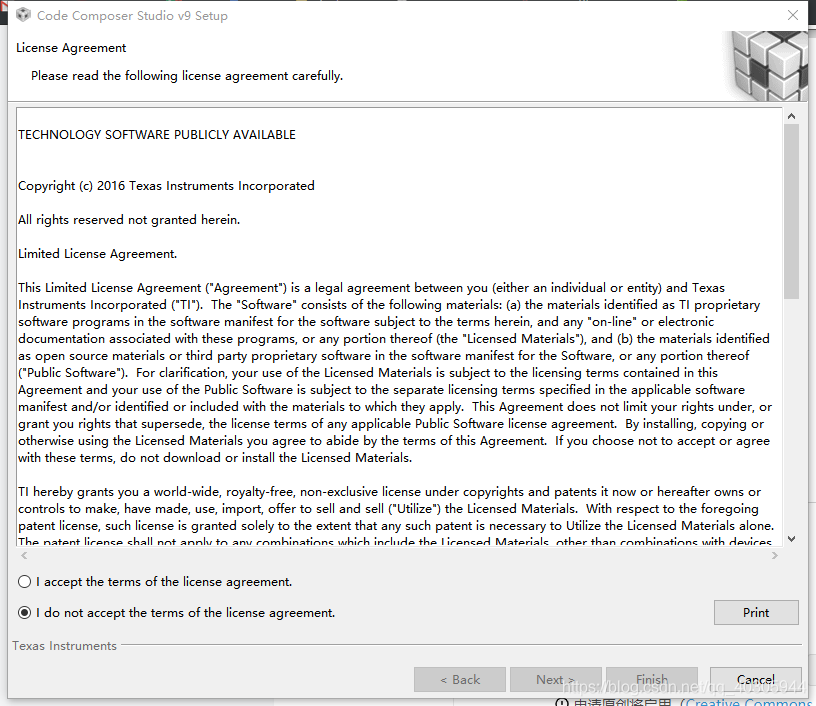Select "I accept the terms" radio button

point(25,582)
